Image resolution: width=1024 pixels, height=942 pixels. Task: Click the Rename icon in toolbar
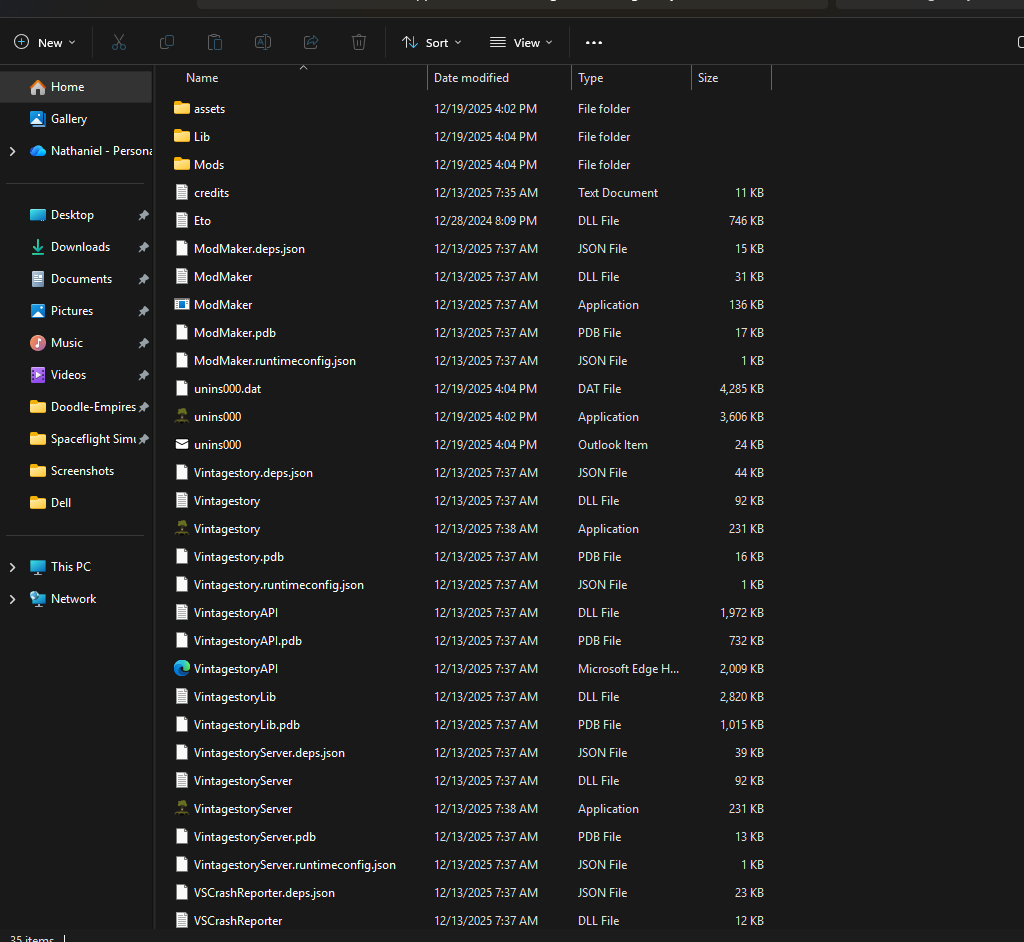click(263, 42)
